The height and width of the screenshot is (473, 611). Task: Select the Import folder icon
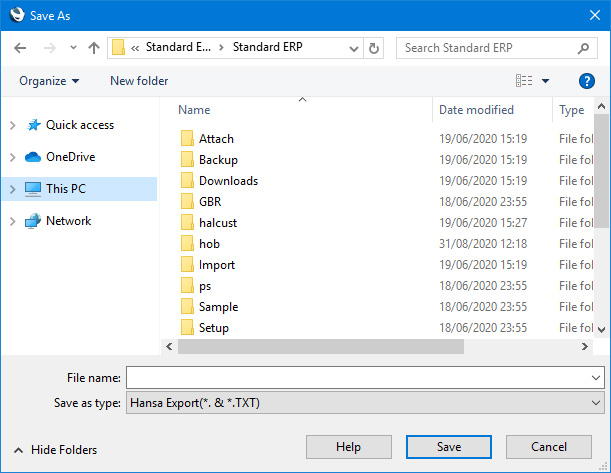coord(187,264)
